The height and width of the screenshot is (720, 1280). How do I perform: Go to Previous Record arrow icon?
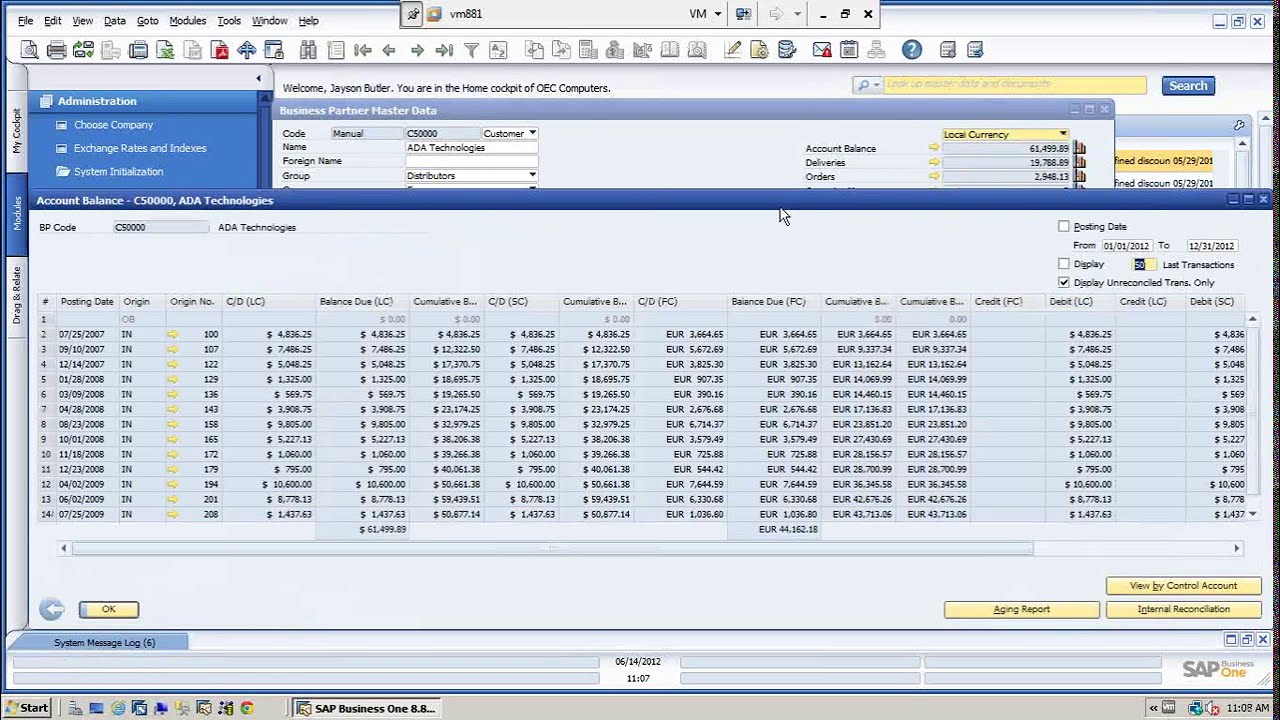[x=390, y=50]
